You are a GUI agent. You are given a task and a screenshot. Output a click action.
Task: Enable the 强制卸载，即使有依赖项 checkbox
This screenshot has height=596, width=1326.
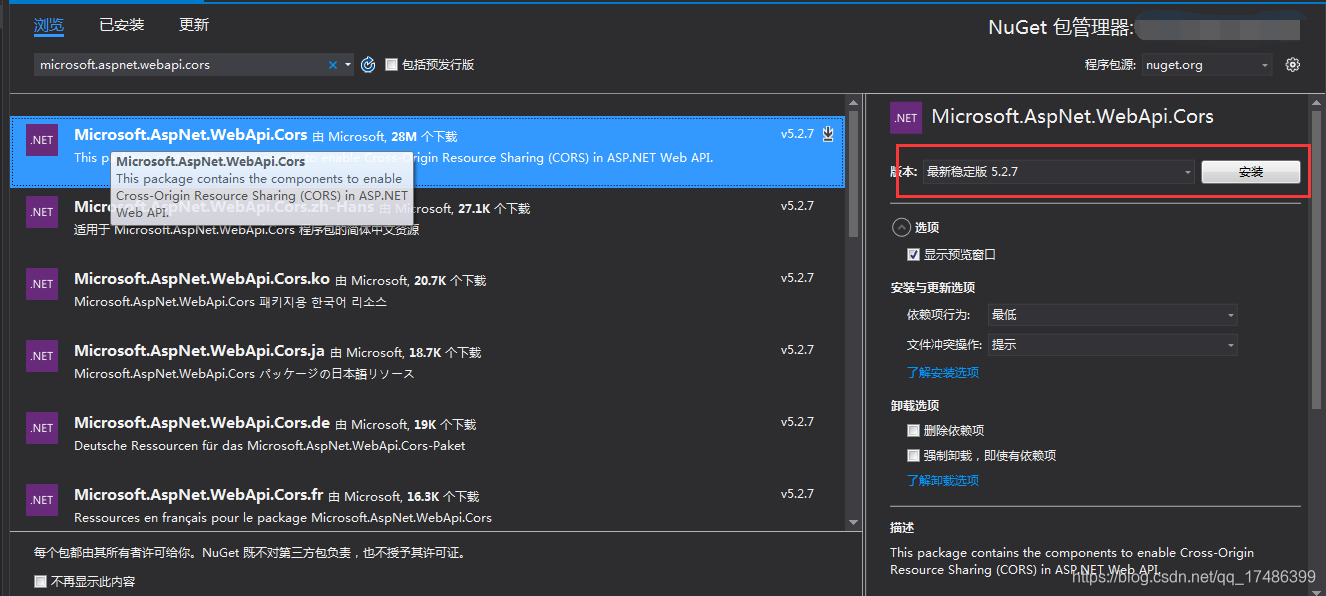coord(913,456)
